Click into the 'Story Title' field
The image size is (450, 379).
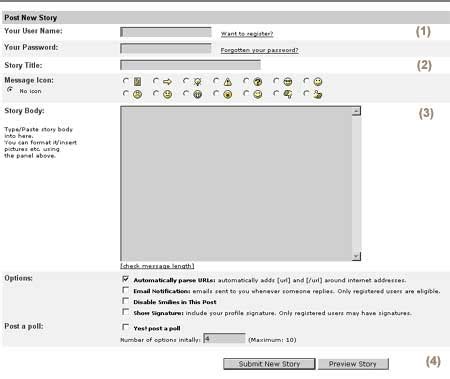[190, 65]
